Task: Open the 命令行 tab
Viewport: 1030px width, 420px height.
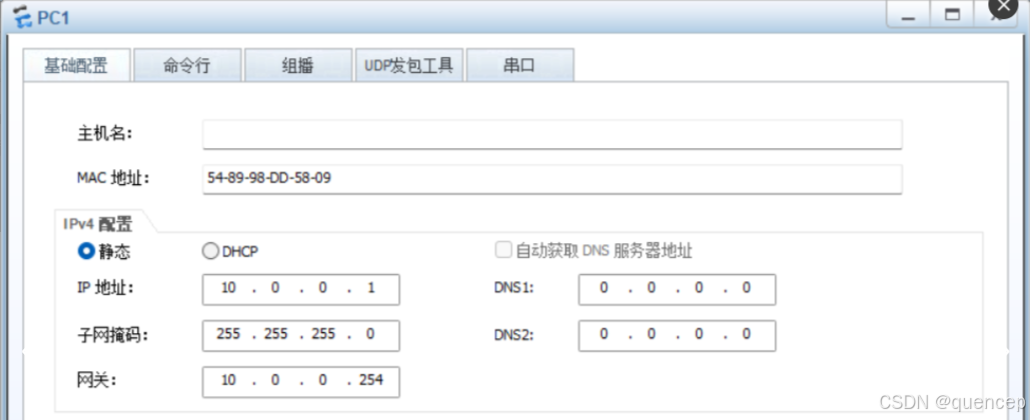Action: [x=187, y=65]
